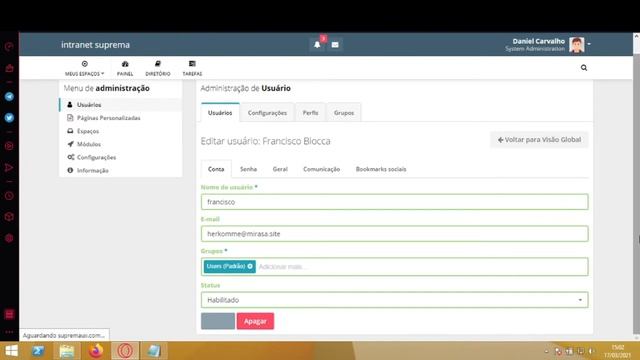Open Firefox from the taskbar
Viewport: 640px width, 360px height.
click(96, 351)
